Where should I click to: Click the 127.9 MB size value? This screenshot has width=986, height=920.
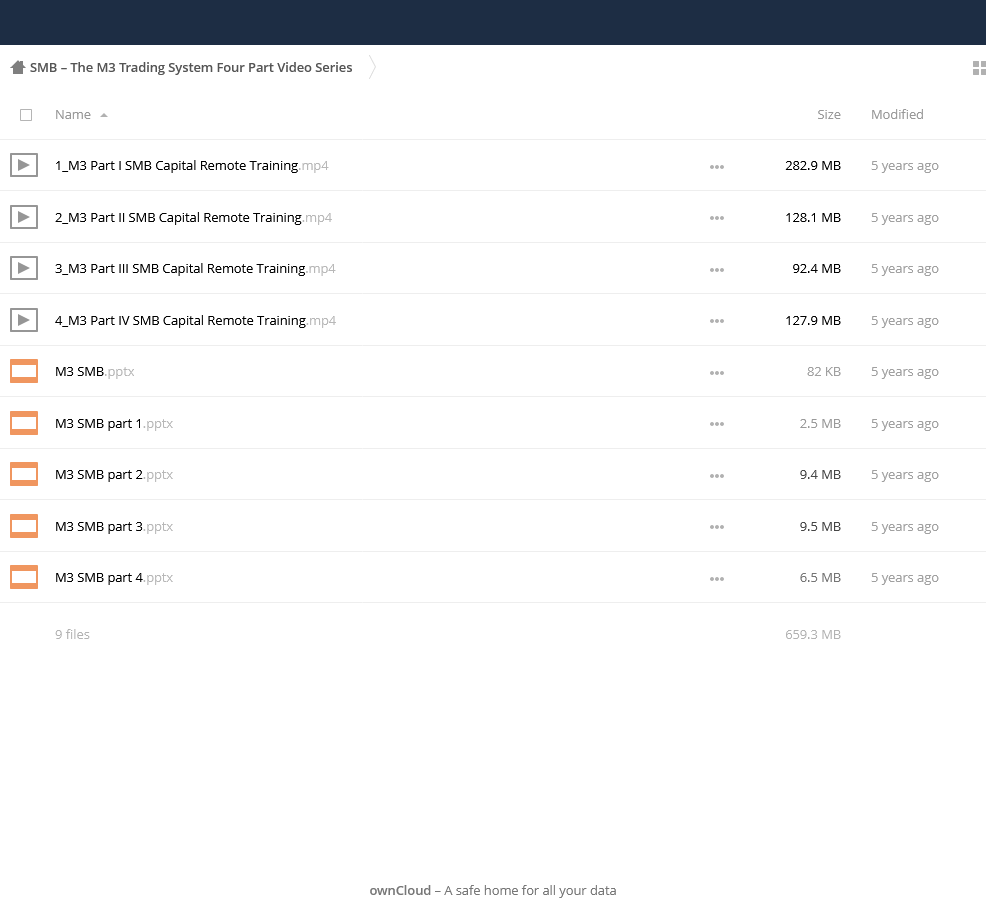(812, 320)
